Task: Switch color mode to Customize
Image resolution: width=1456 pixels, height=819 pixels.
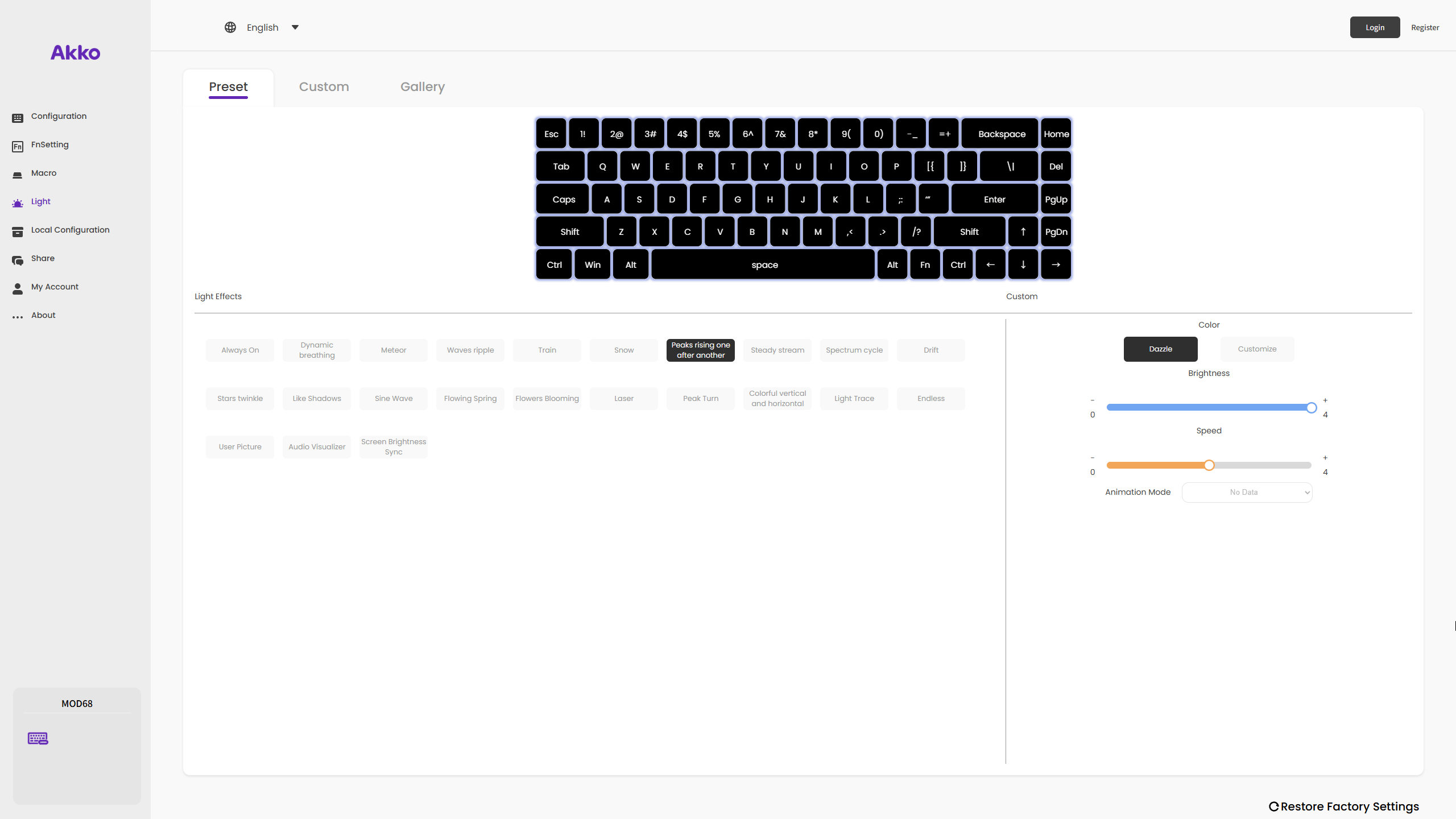Action: 1257,349
